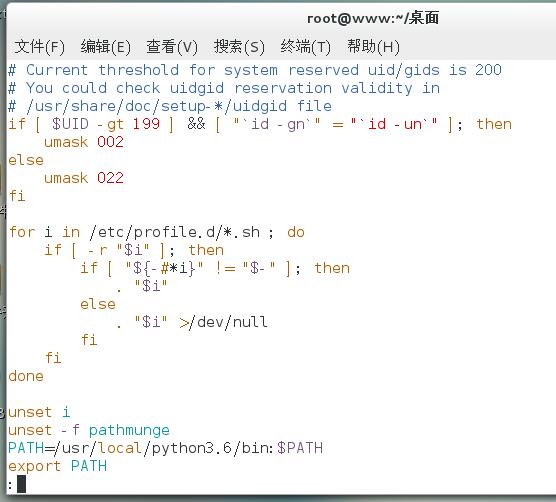Click the PATH=/usr/local/python3.6/bin:$PATH line

[165, 448]
